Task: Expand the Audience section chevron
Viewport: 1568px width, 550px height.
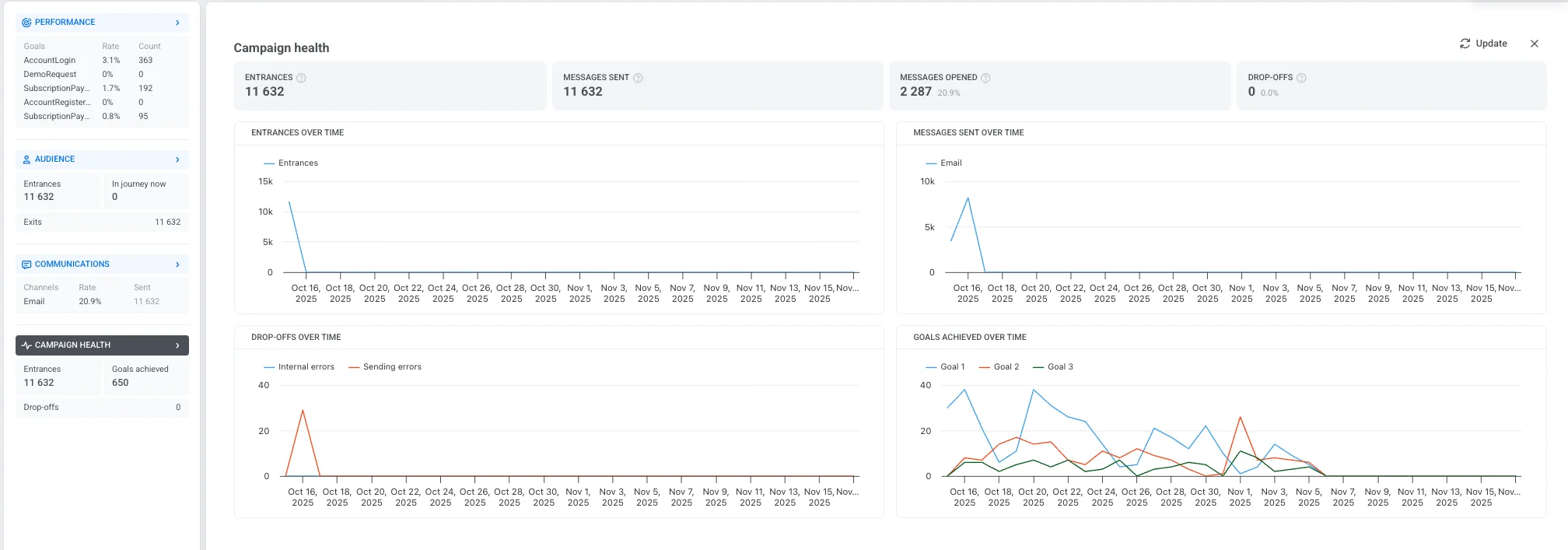Action: tap(177, 159)
